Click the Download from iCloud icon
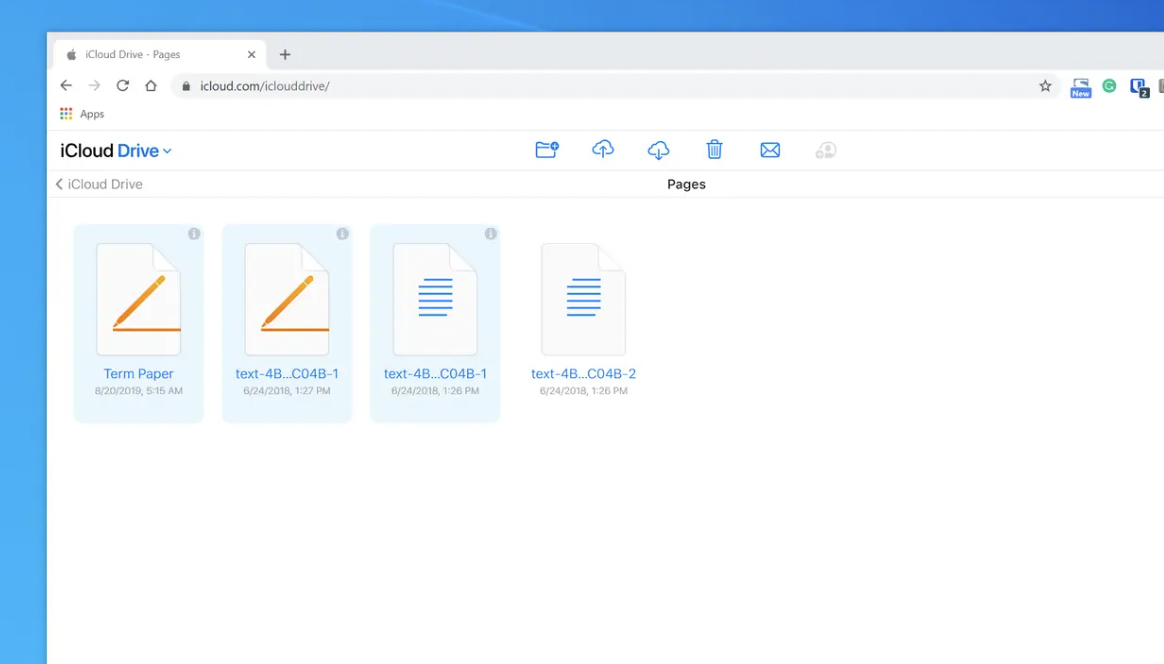The width and height of the screenshot is (1164, 664). 658,150
